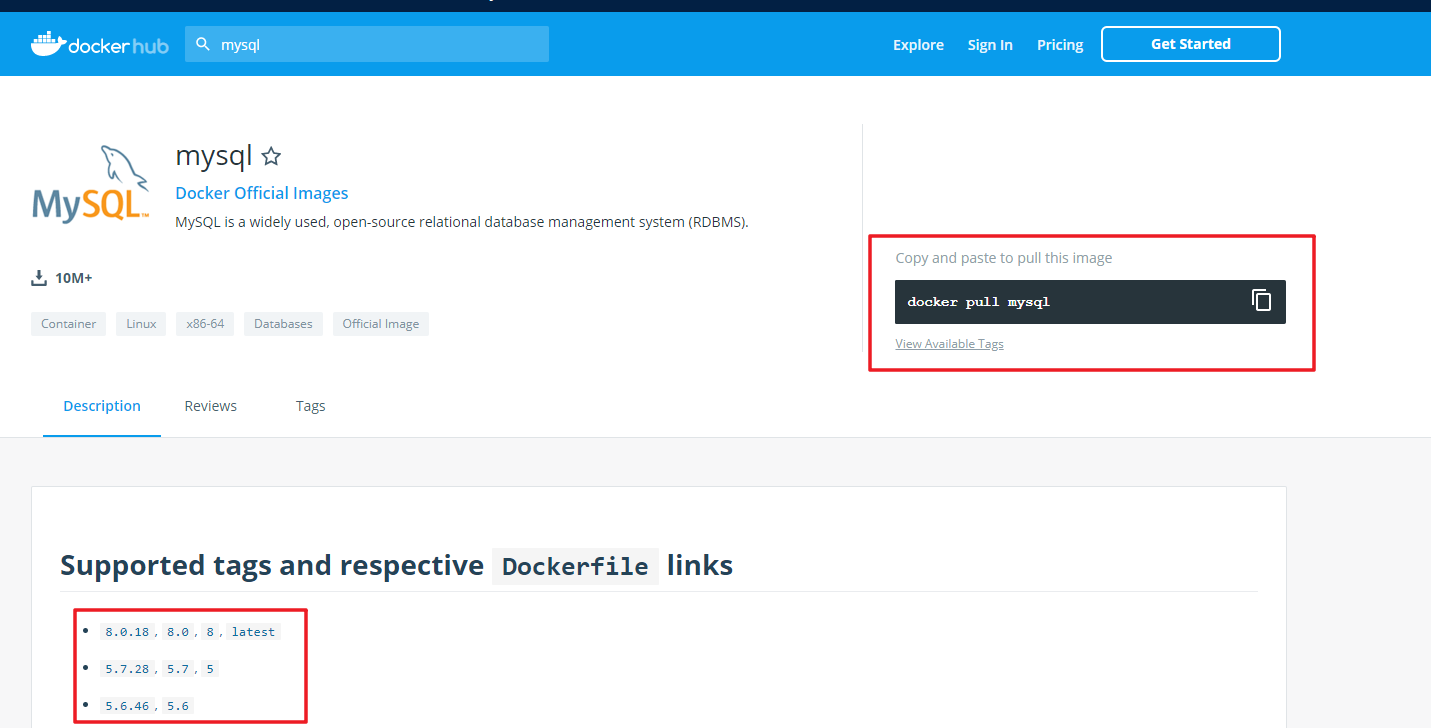
Task: Click the Docker Hub whale logo
Action: pyautogui.click(x=99, y=44)
